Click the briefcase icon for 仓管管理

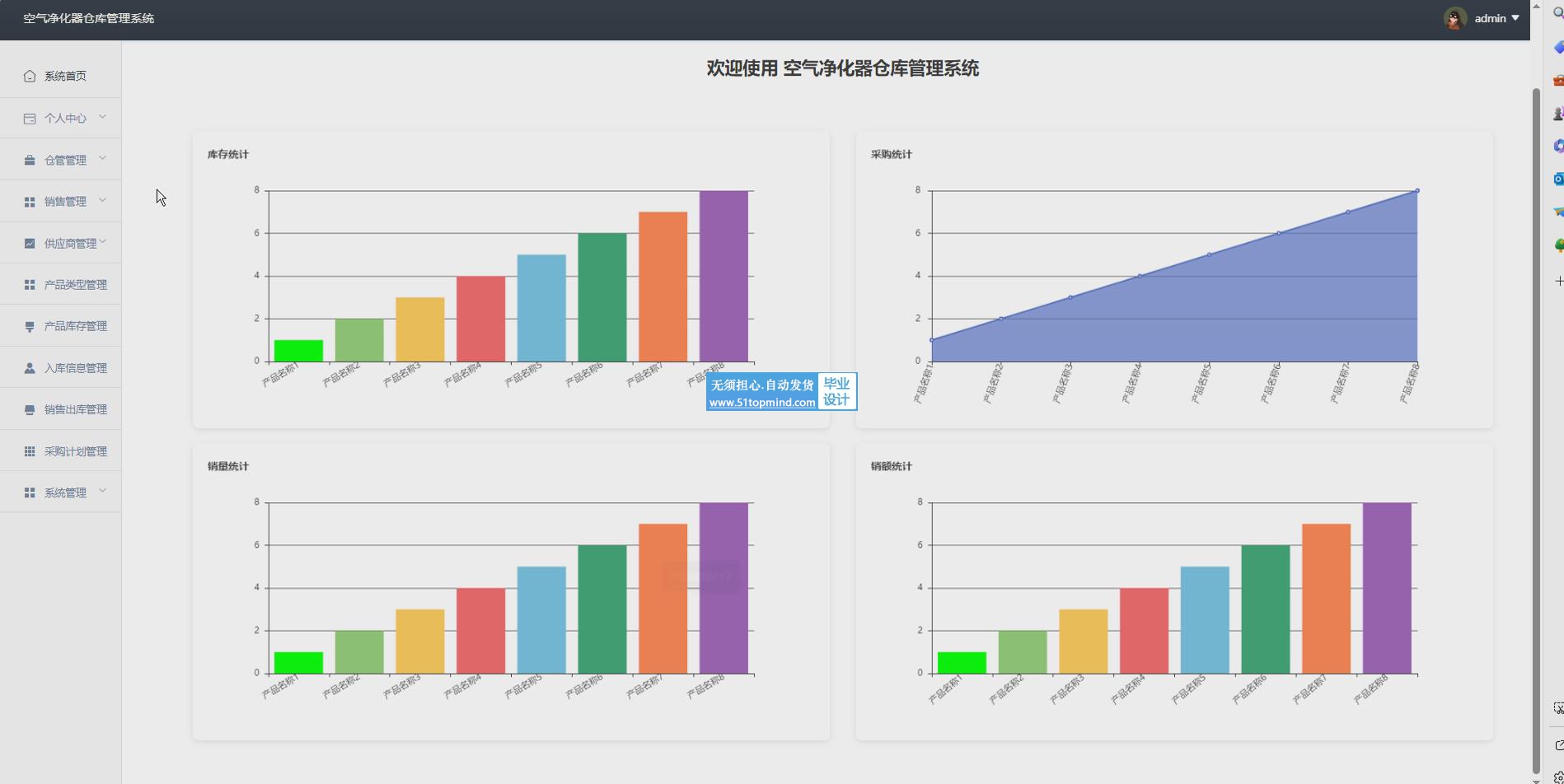tap(30, 161)
